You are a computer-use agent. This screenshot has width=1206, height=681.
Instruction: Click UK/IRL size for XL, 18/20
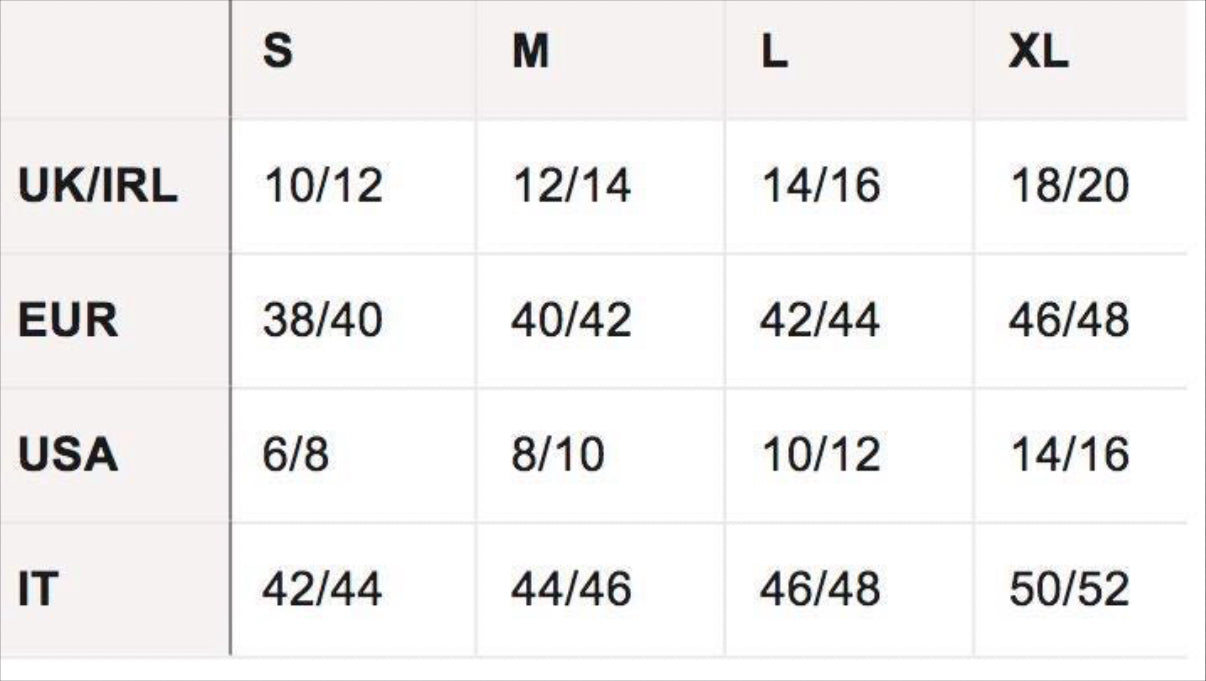pos(1070,186)
